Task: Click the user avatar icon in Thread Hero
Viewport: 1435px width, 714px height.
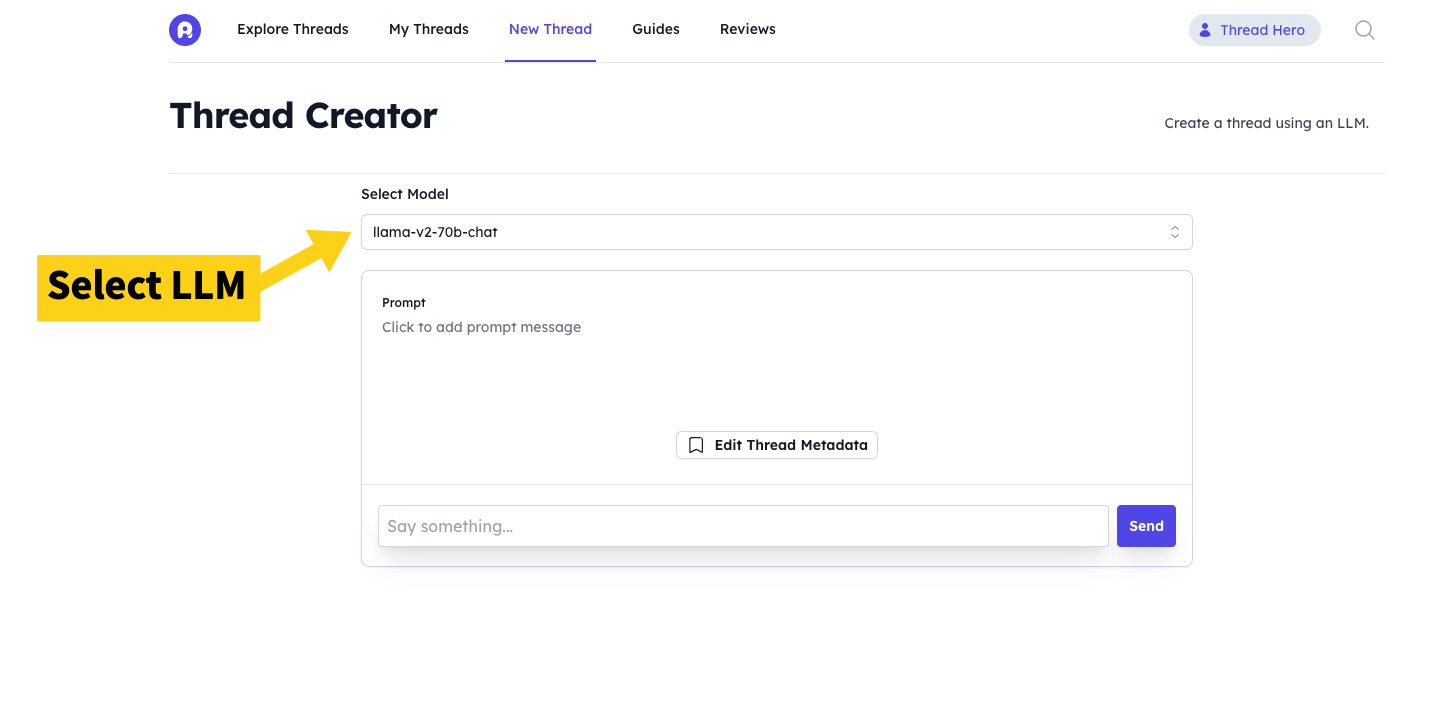Action: click(1205, 30)
